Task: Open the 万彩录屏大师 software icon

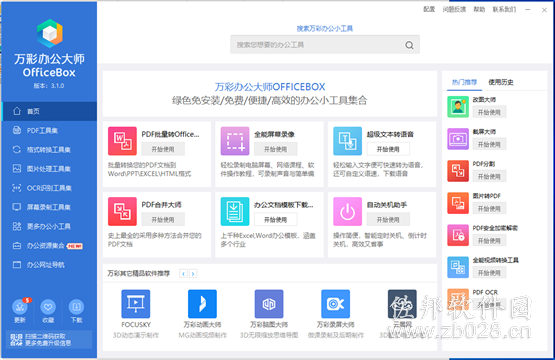Action: (x=335, y=304)
